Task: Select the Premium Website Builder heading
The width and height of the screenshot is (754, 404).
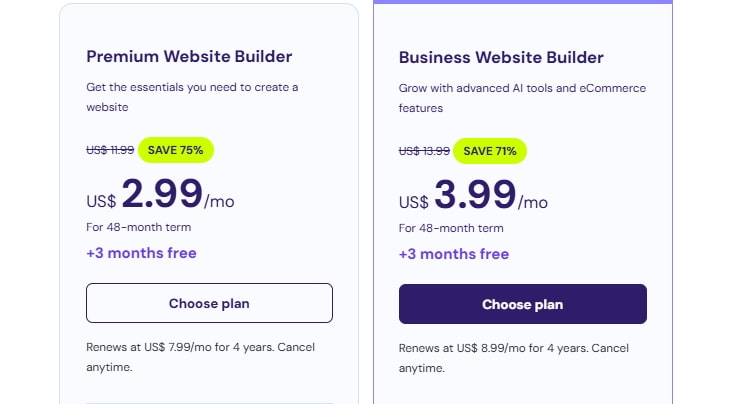Action: coord(189,56)
